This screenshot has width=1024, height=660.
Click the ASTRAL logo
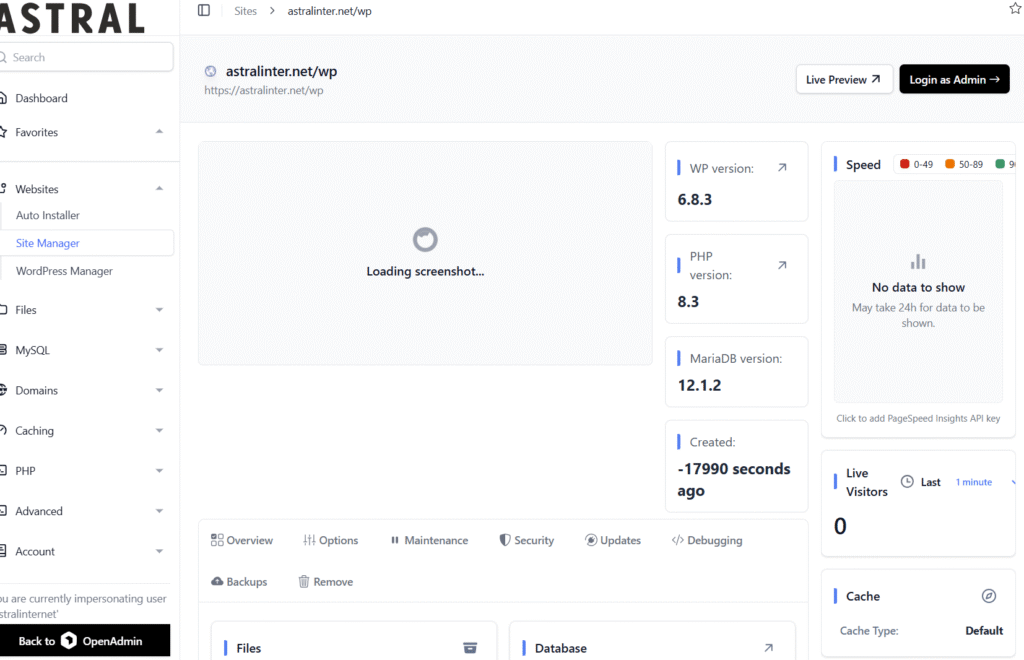coord(72,18)
